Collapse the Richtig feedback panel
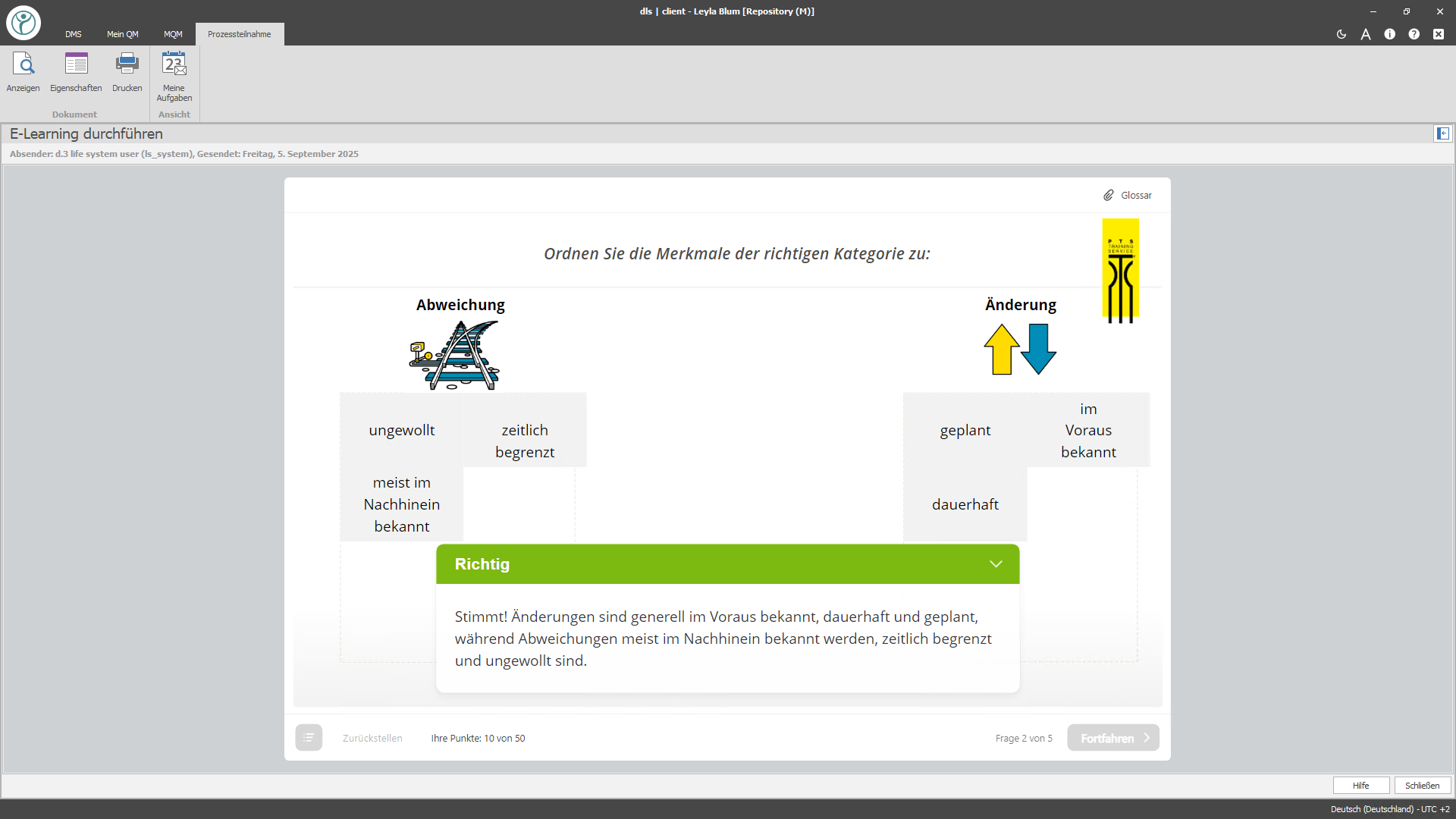 996,564
